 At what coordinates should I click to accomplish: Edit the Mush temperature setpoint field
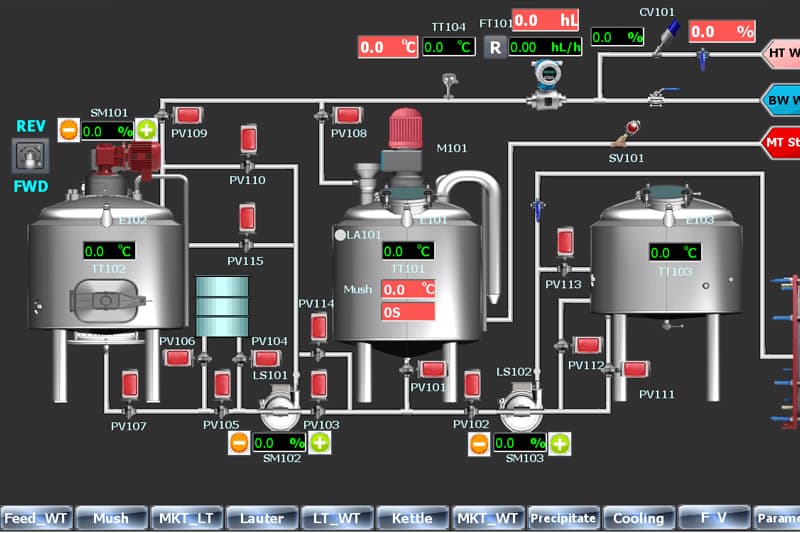(408, 289)
